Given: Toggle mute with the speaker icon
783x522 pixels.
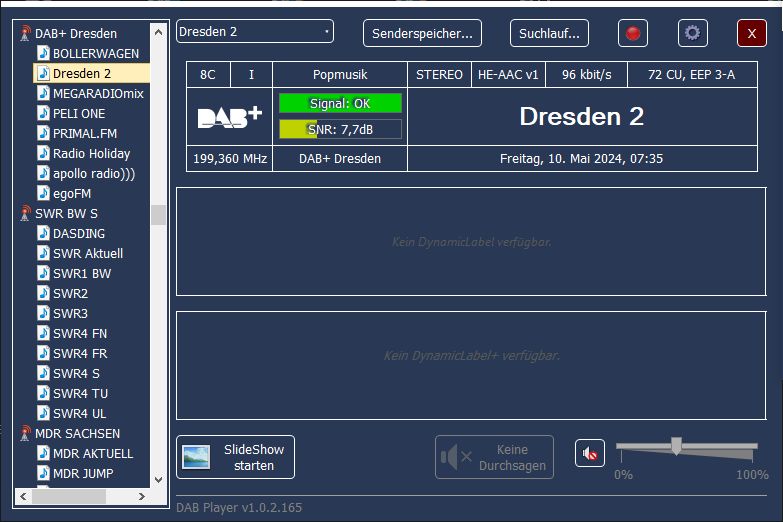Looking at the screenshot, I should [590, 454].
